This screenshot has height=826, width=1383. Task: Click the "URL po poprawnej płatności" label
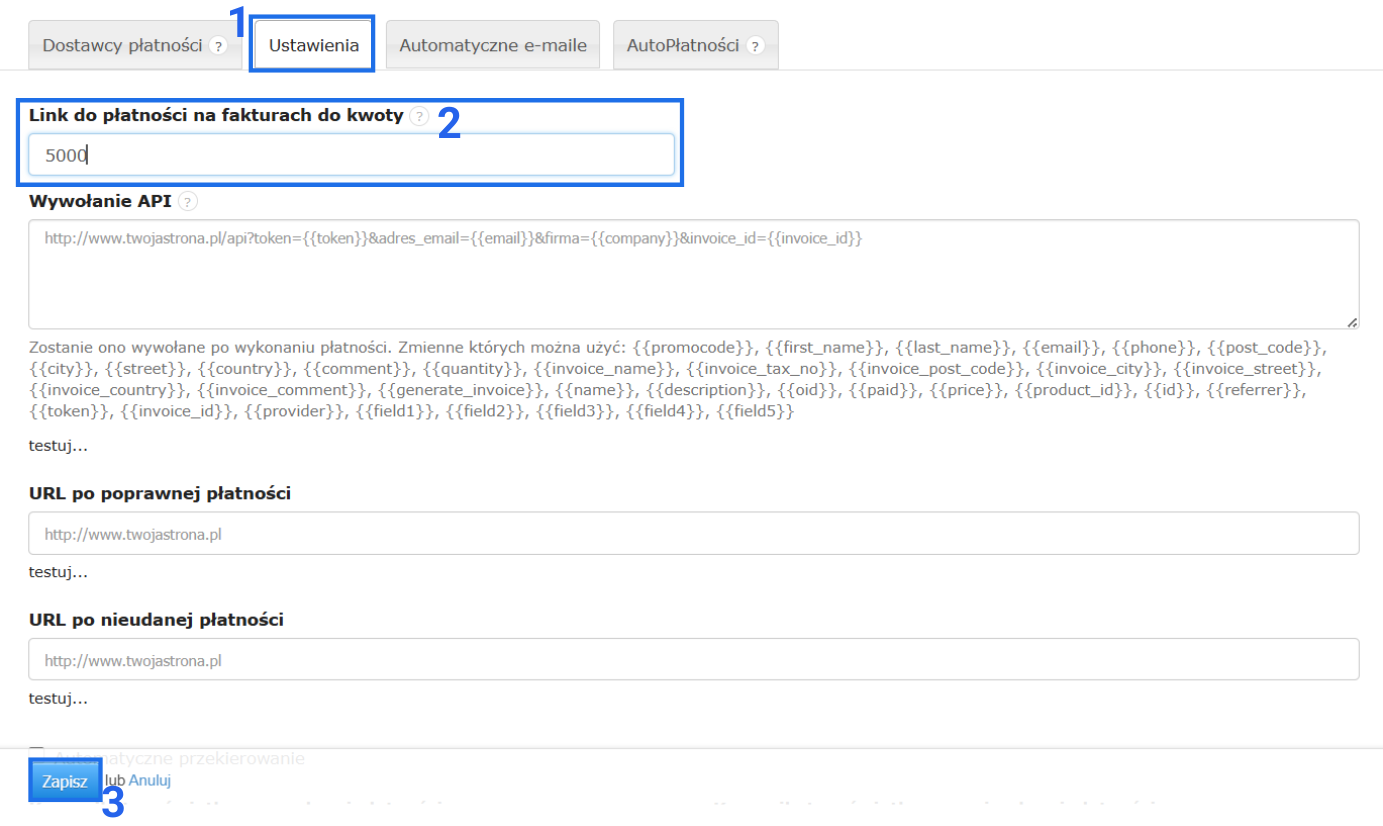160,494
